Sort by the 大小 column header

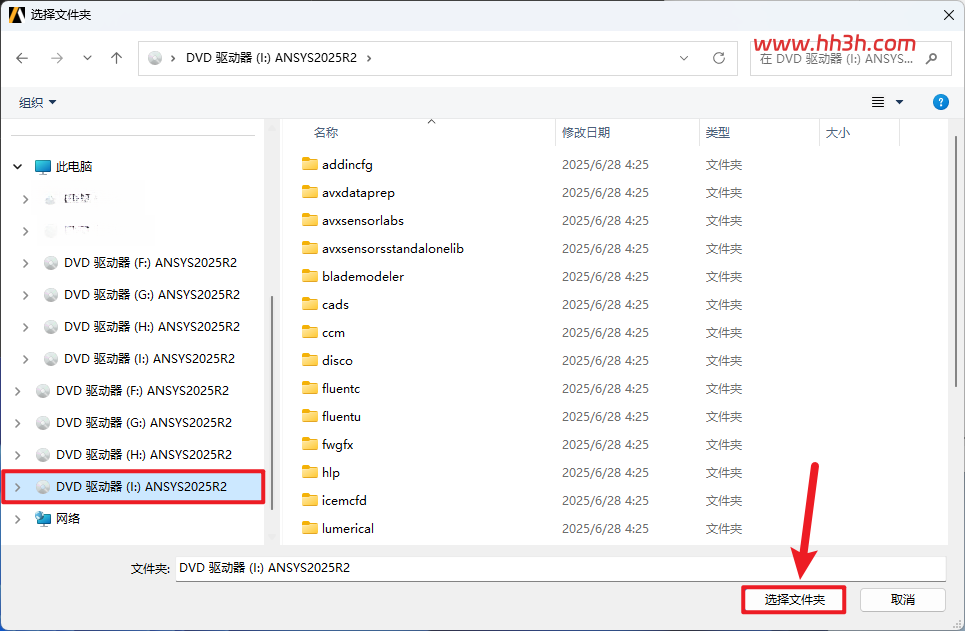(x=838, y=132)
